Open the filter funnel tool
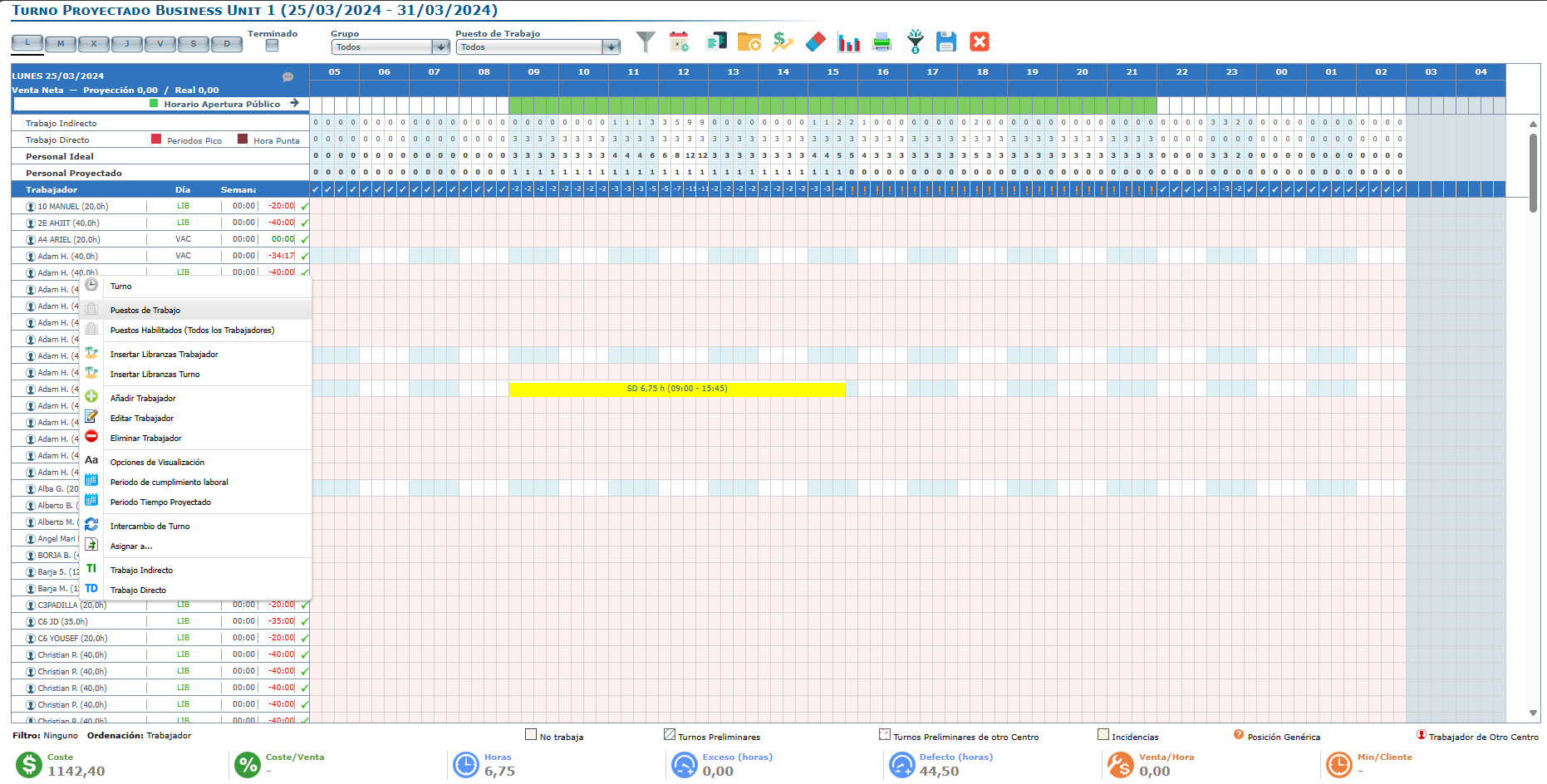 pos(646,42)
